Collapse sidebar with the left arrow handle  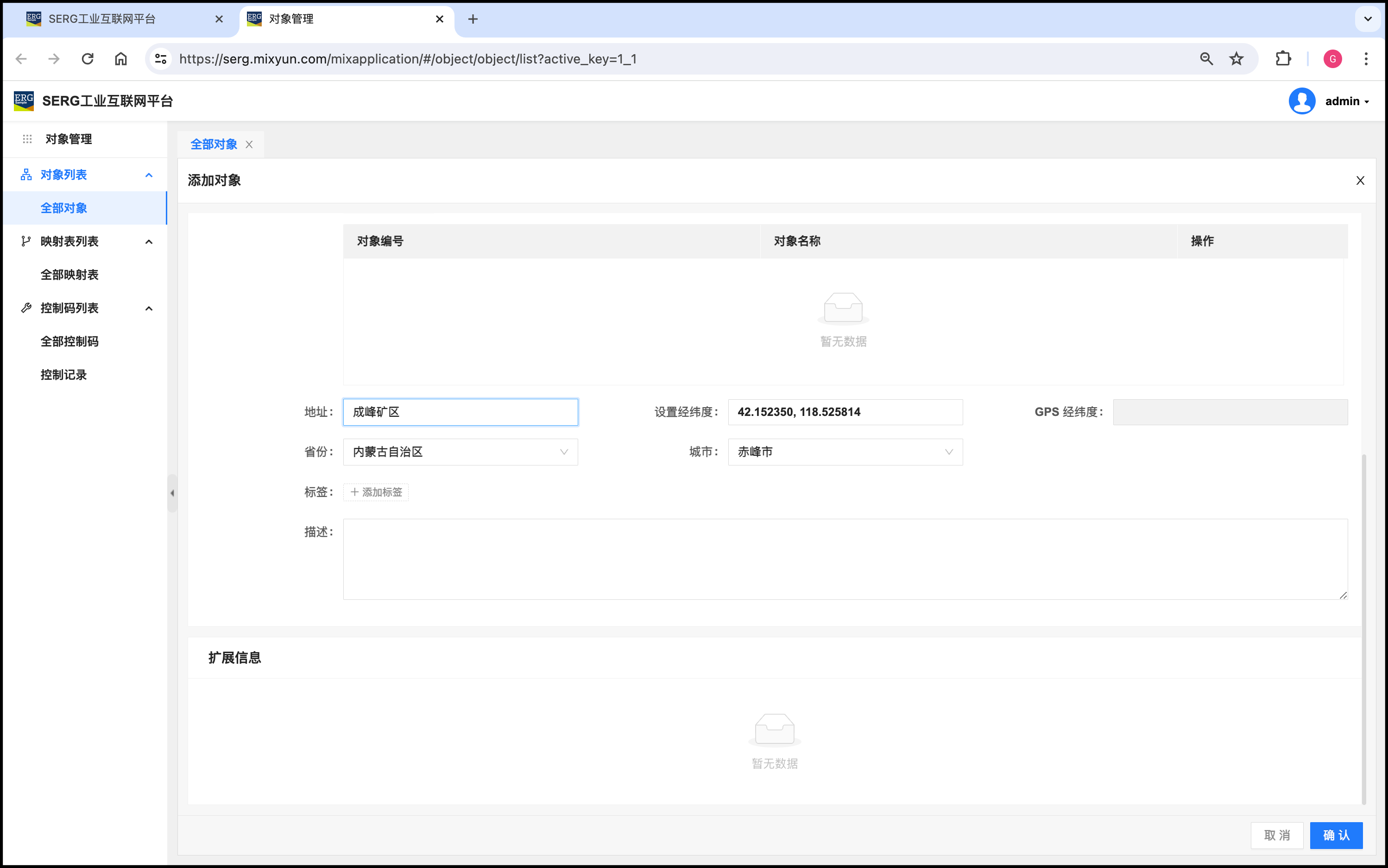(172, 493)
